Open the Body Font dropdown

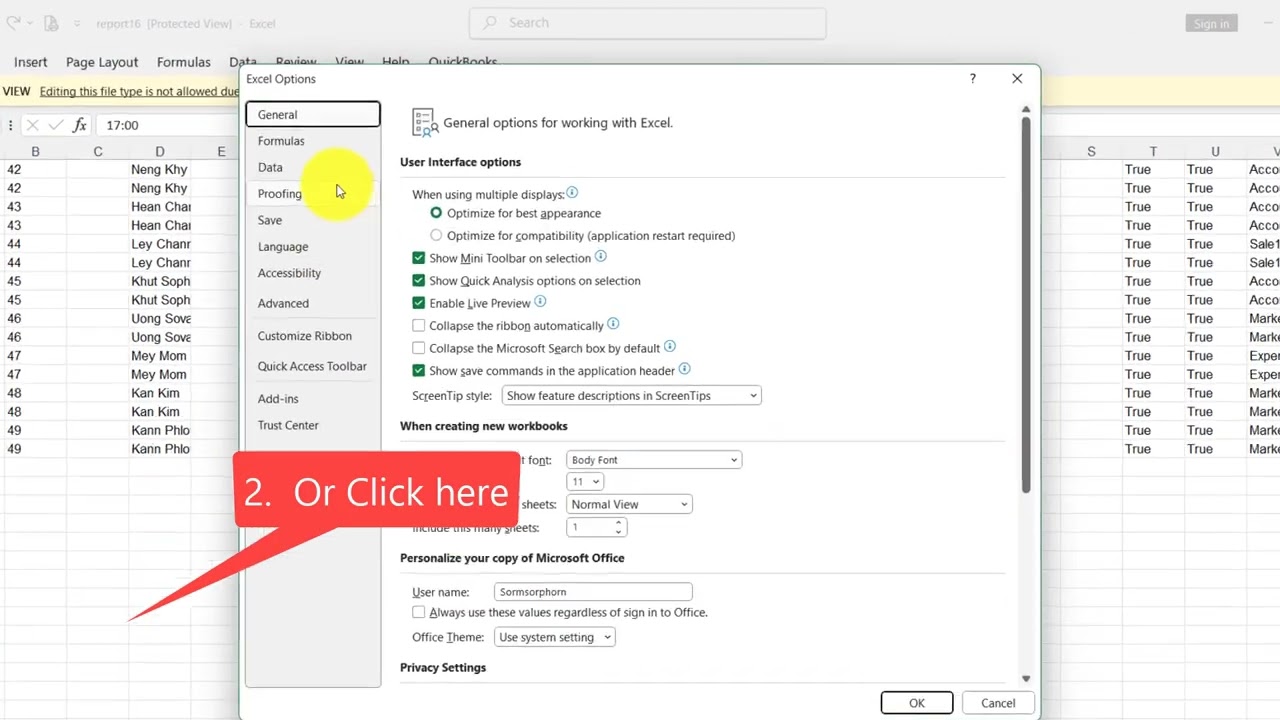(653, 460)
